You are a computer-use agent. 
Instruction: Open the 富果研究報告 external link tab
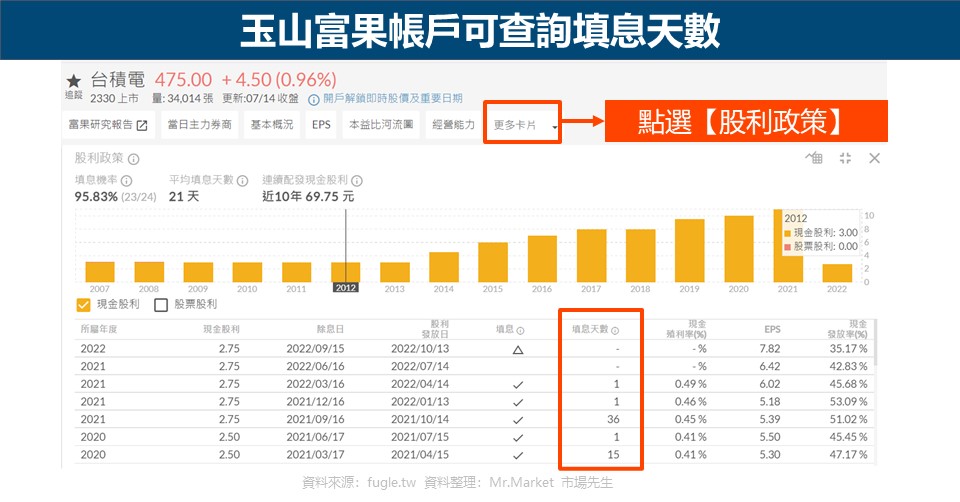pyautogui.click(x=108, y=125)
